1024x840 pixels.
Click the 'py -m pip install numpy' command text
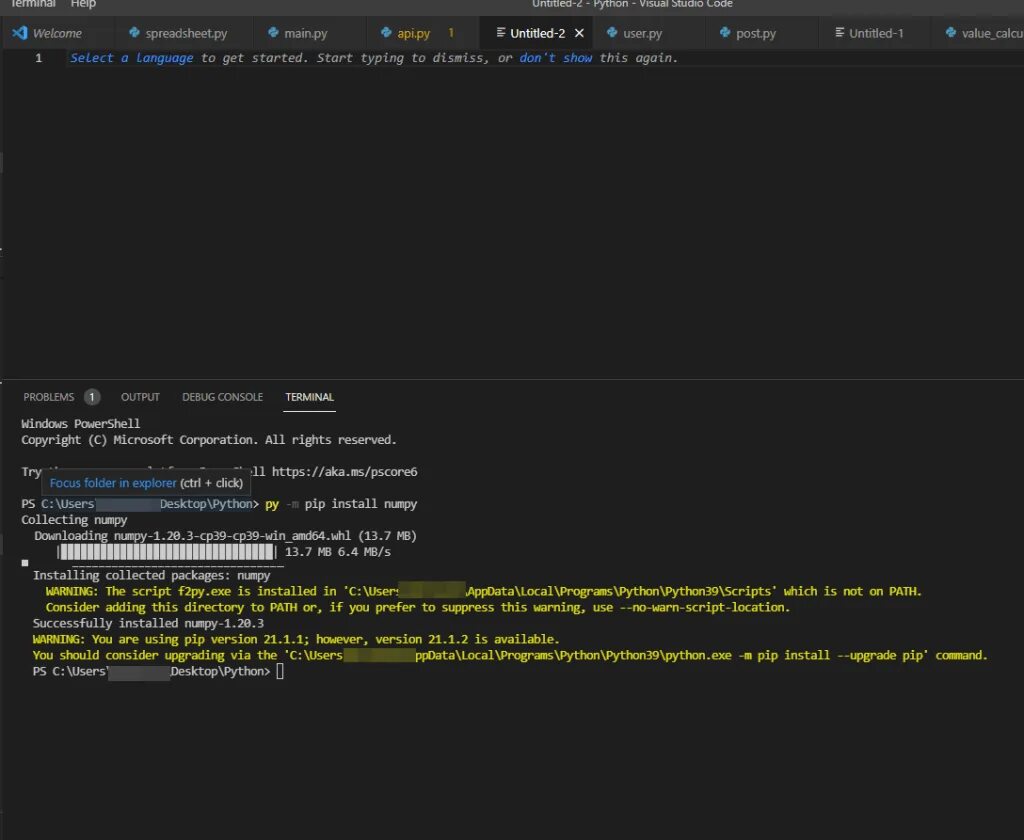click(341, 504)
